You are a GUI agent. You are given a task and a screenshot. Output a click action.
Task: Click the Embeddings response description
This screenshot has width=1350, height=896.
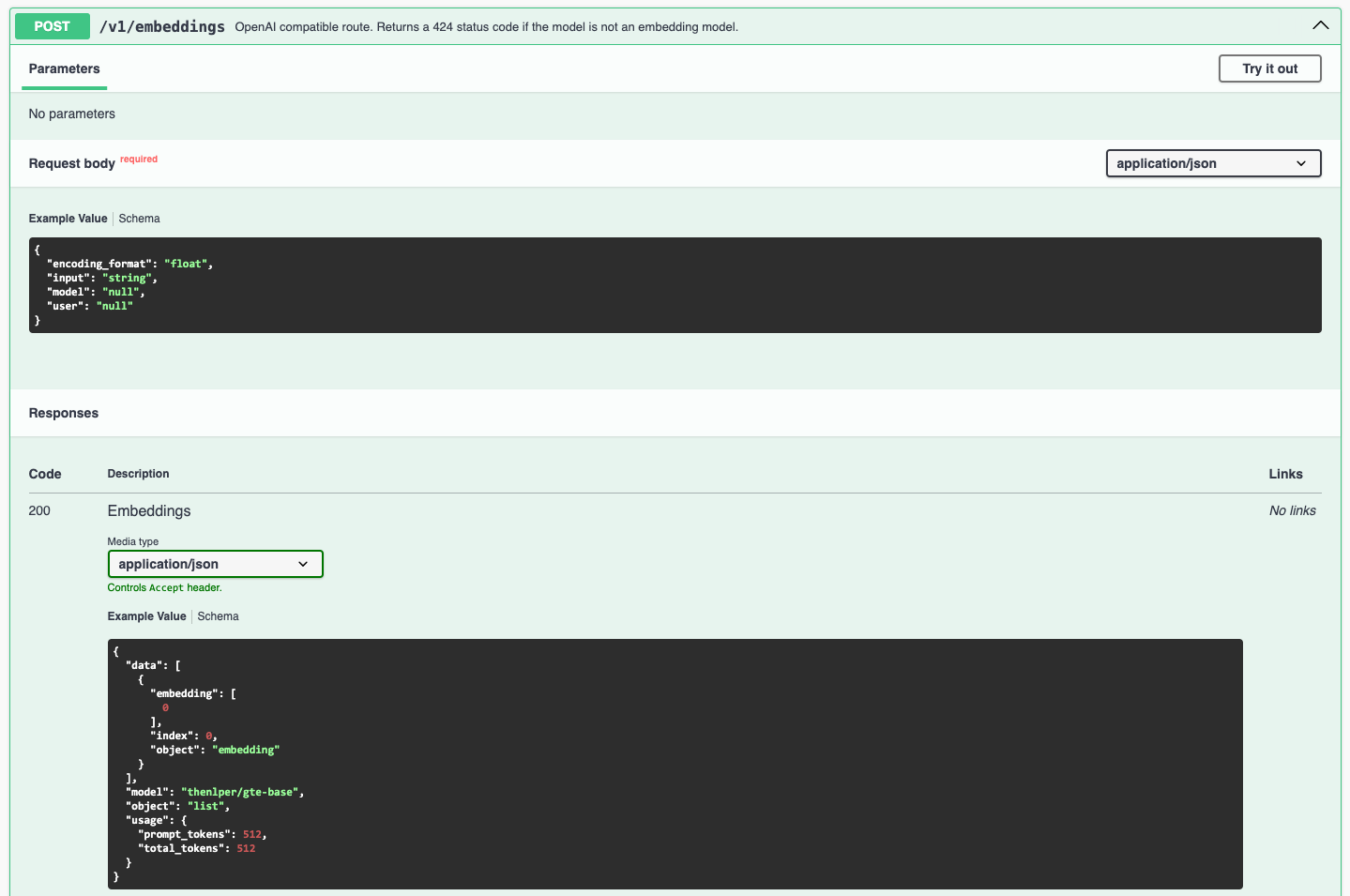[149, 510]
